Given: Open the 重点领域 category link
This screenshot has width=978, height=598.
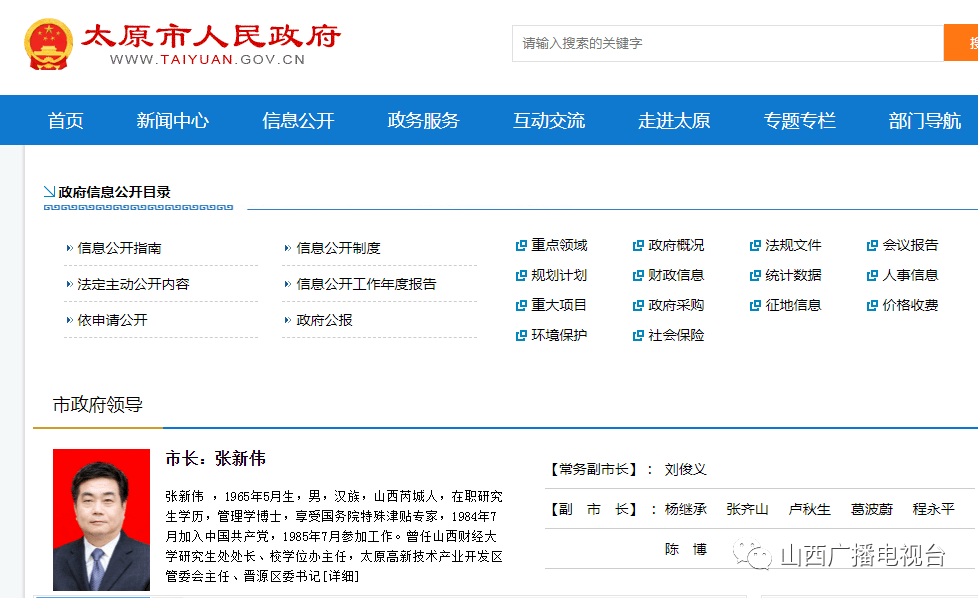Looking at the screenshot, I should pyautogui.click(x=559, y=245).
